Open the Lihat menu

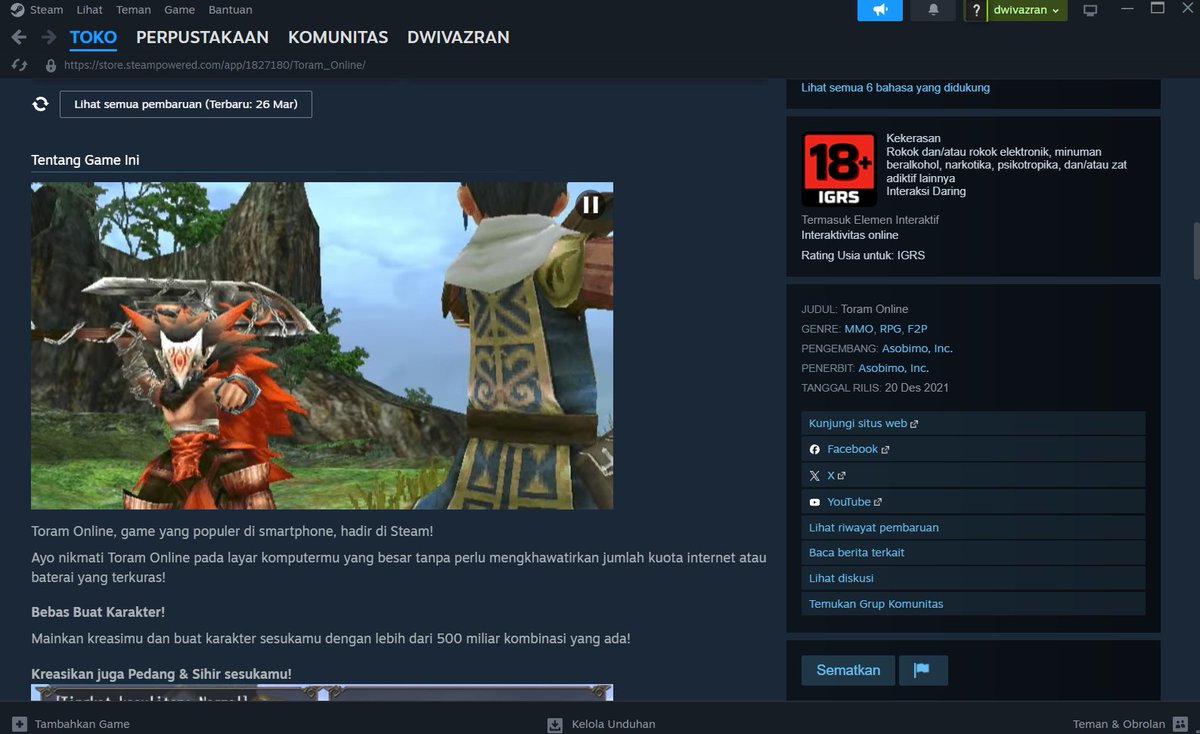coord(89,10)
